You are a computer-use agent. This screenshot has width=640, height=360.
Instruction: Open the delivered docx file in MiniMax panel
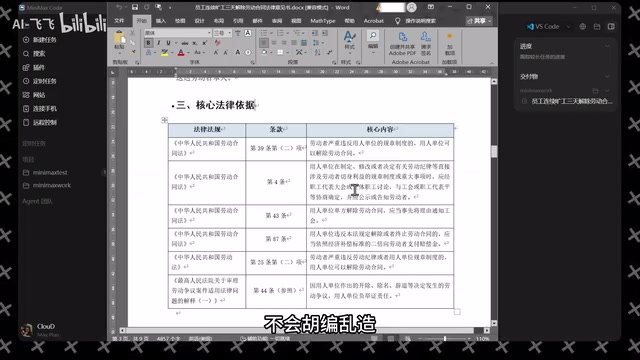tap(568, 101)
